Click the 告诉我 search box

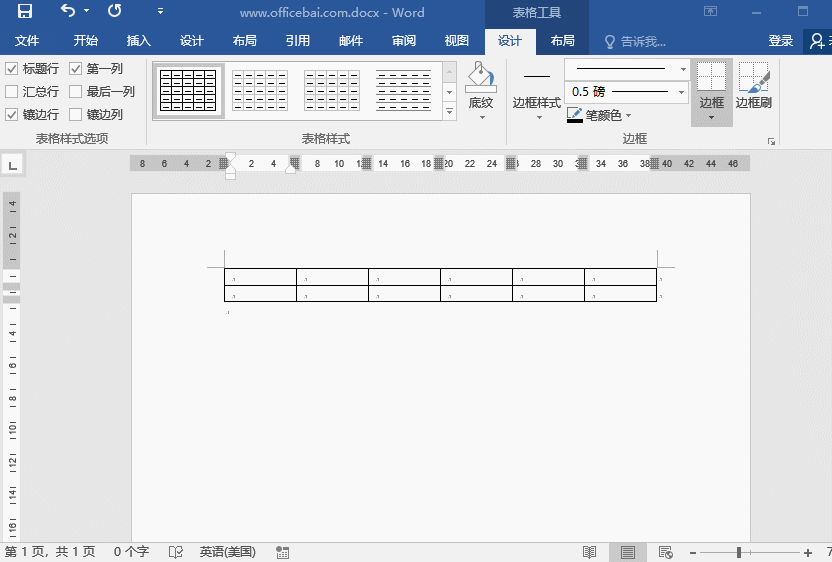pos(636,41)
